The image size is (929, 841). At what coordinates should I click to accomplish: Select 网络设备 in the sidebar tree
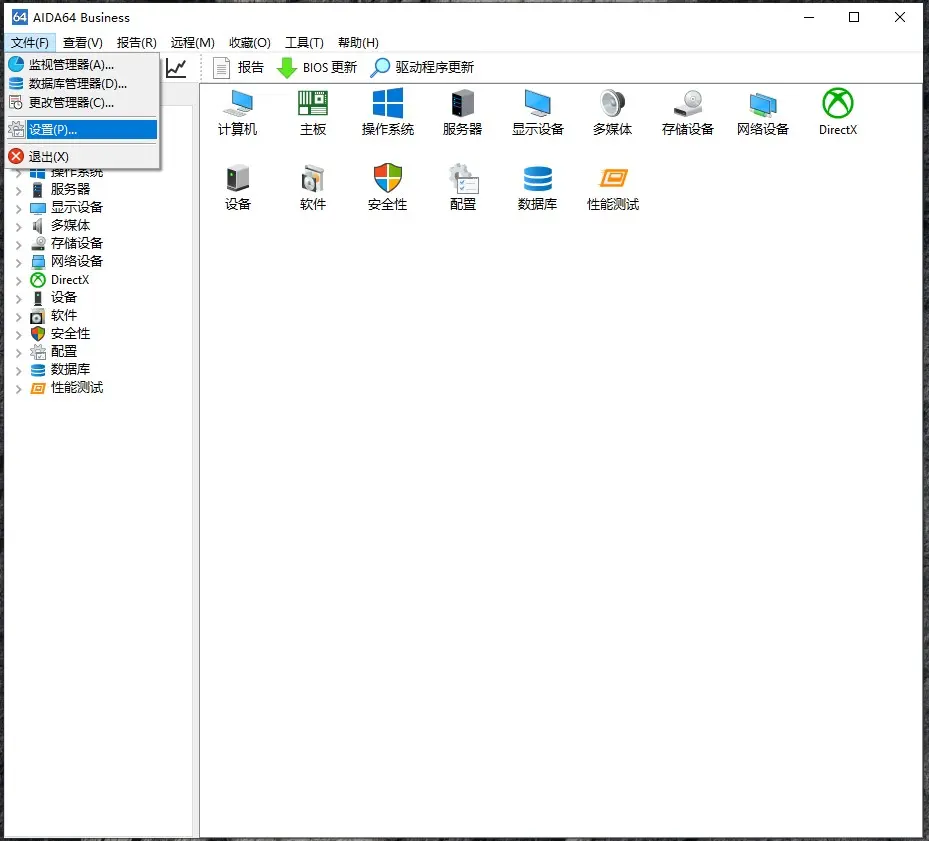pyautogui.click(x=77, y=261)
